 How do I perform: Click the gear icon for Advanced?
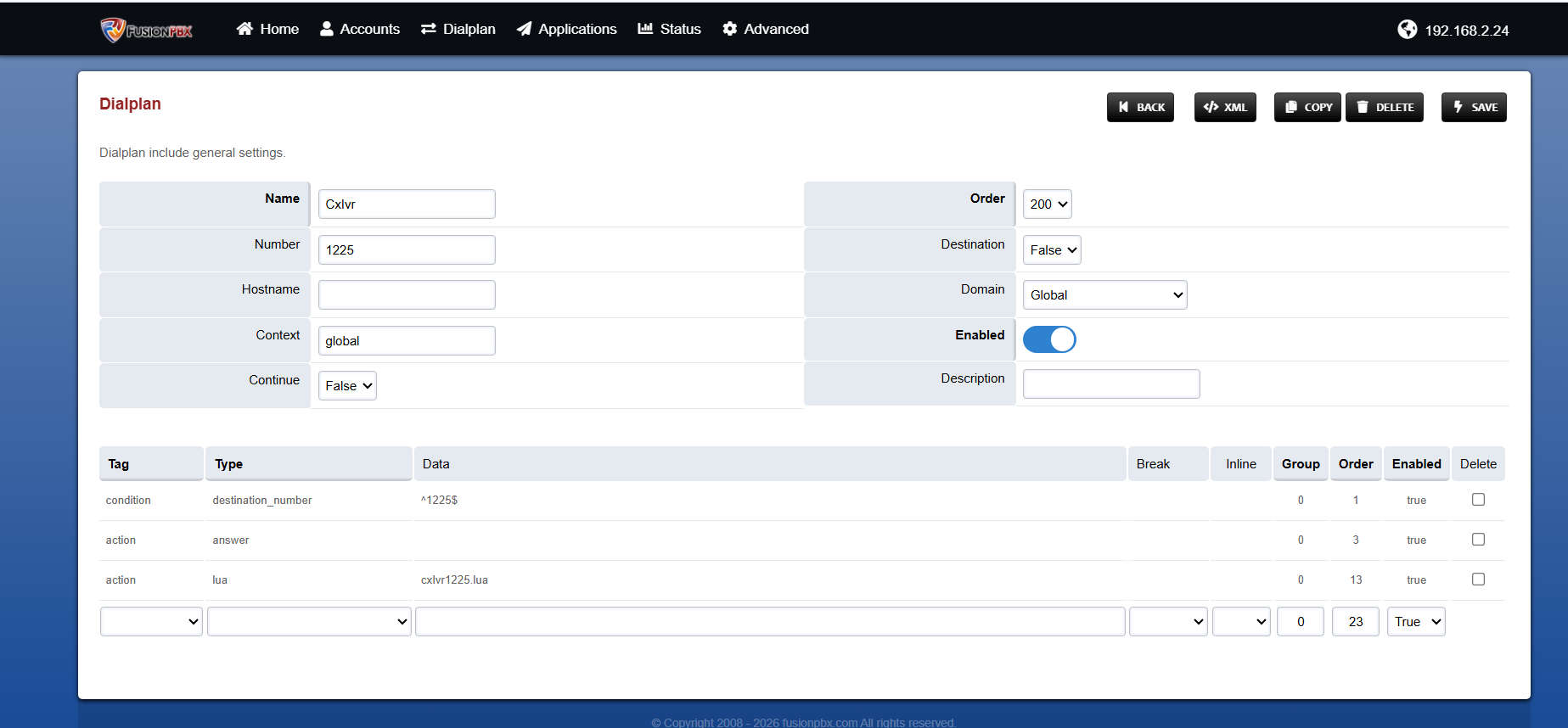[x=729, y=29]
